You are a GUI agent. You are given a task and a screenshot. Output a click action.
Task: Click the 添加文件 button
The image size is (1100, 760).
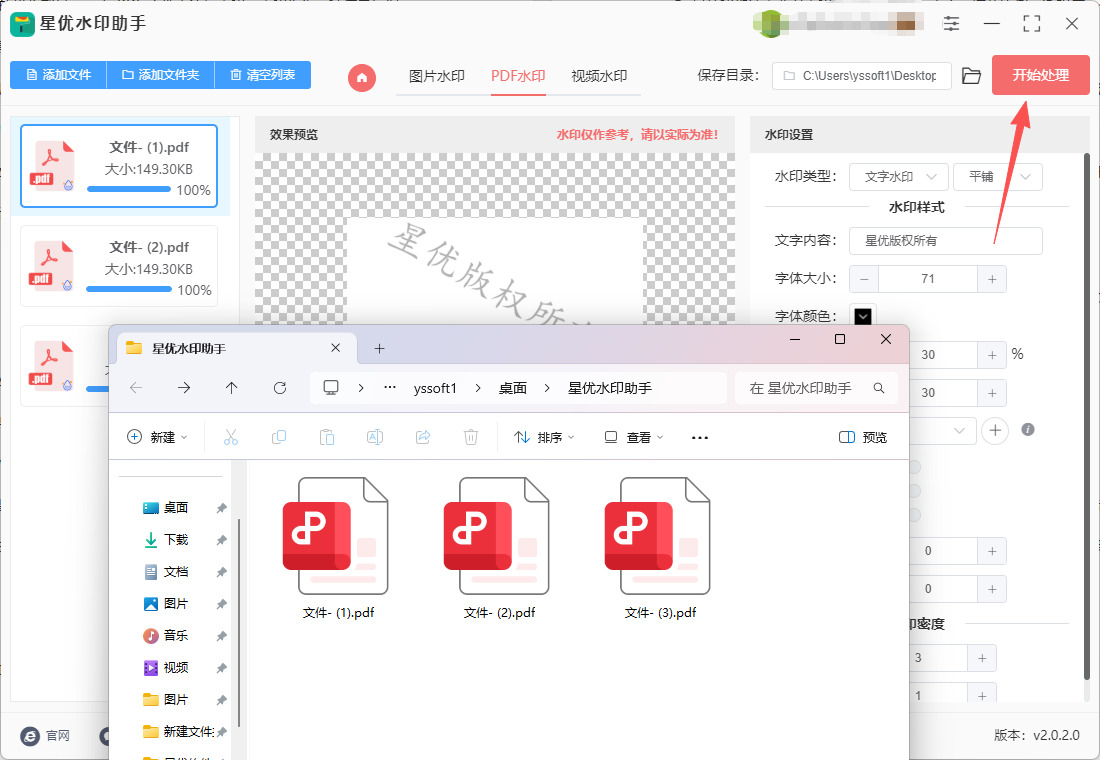[x=59, y=75]
